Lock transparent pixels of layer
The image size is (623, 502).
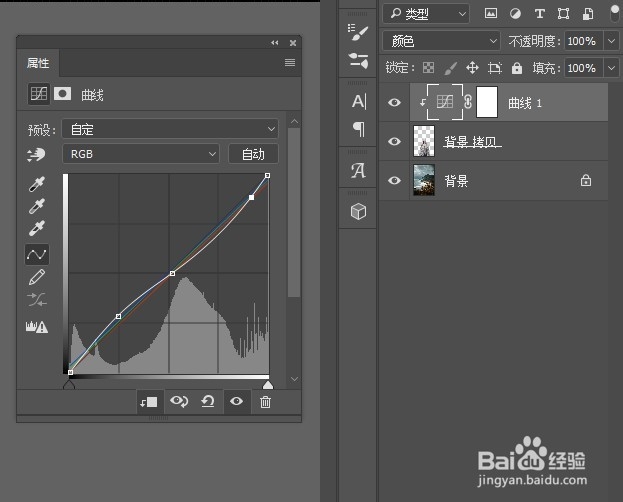pyautogui.click(x=428, y=68)
